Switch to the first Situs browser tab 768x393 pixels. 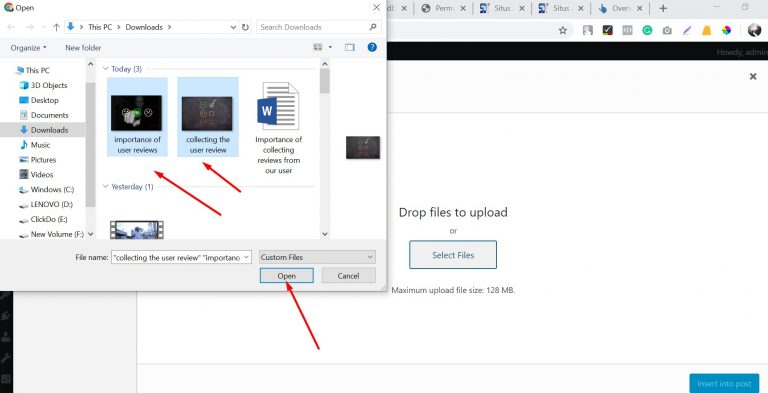point(502,8)
